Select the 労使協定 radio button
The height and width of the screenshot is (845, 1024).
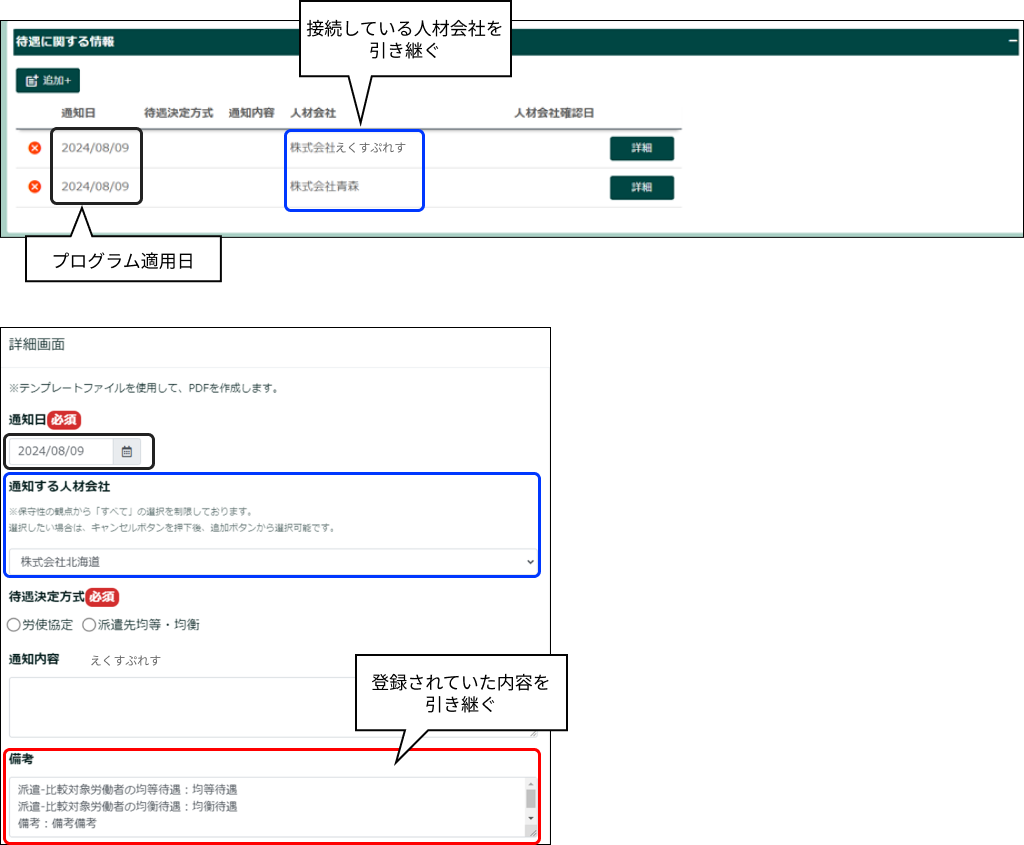point(14,625)
